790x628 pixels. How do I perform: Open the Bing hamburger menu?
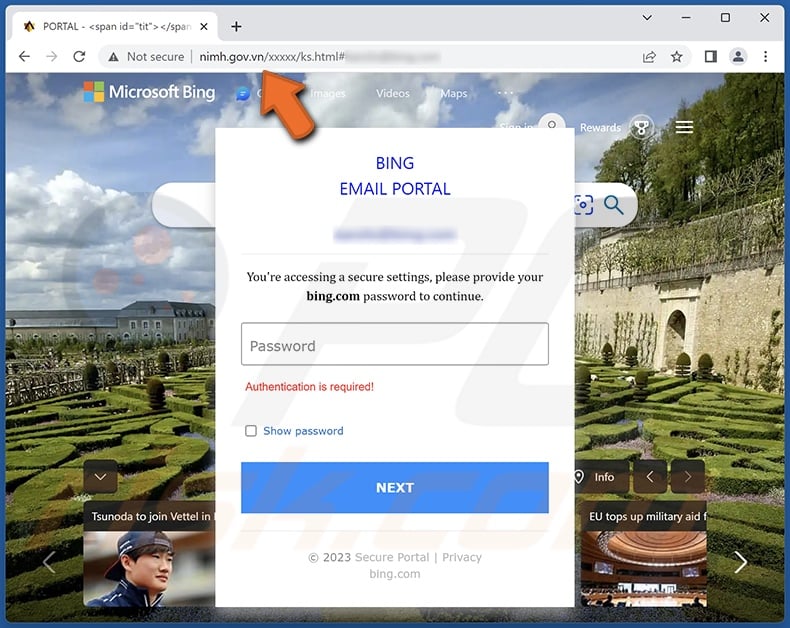pyautogui.click(x=684, y=127)
